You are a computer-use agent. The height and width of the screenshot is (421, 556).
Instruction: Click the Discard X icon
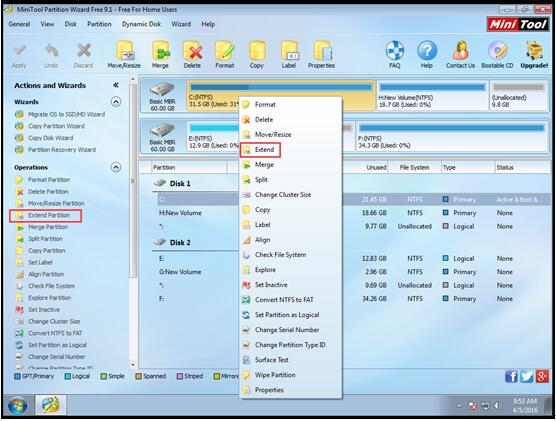[x=83, y=56]
